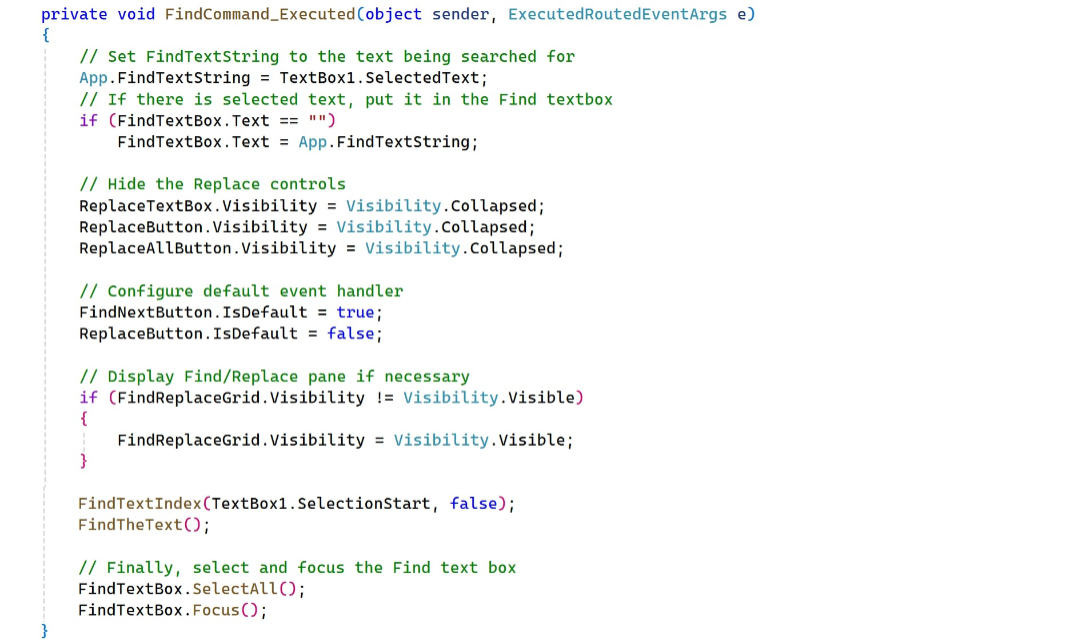Screen dimensions: 1066x644
Task: Click the true keyword after FindNextButton.IsDefault
Action: coord(355,313)
